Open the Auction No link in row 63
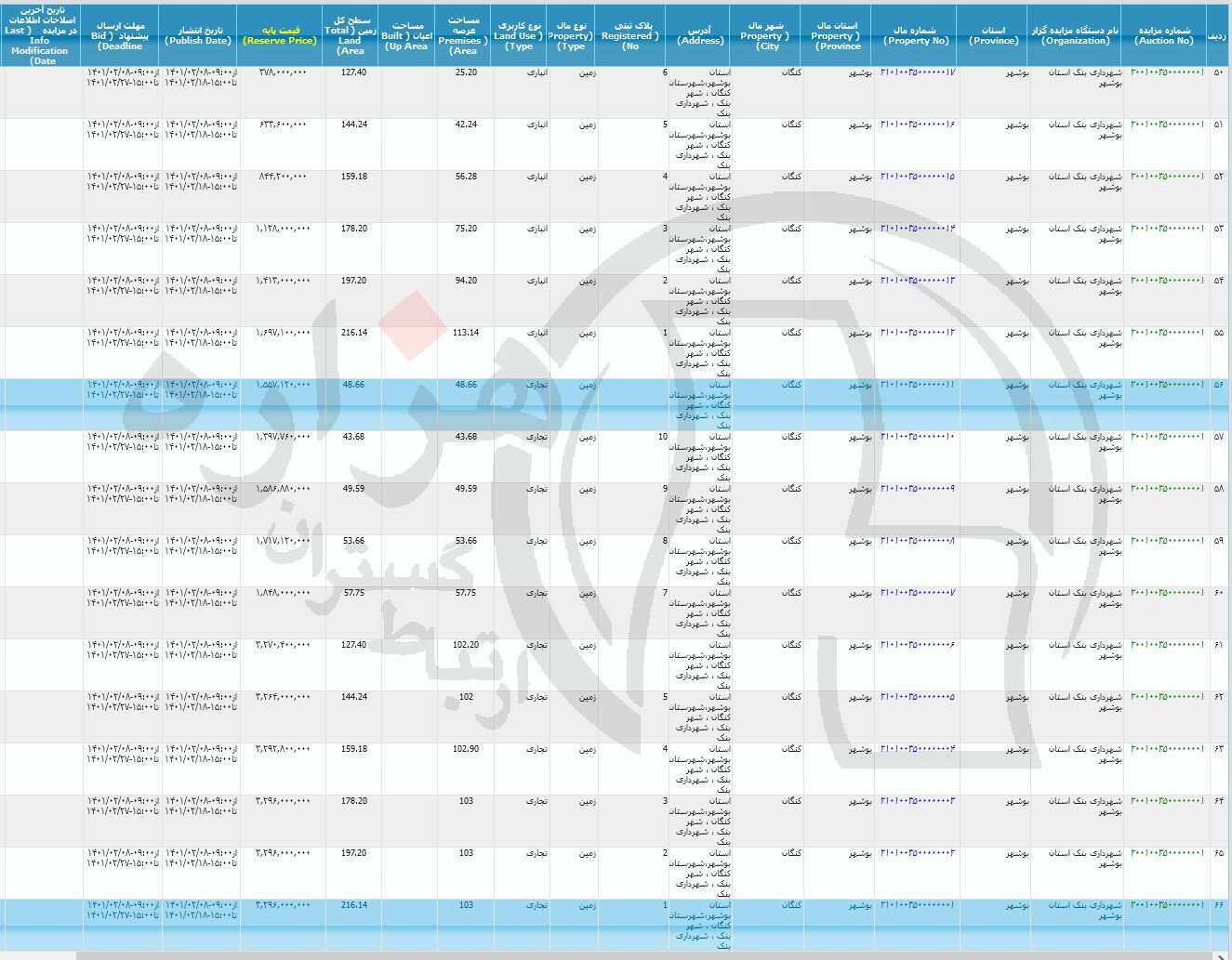The height and width of the screenshot is (960, 1232). (1167, 749)
